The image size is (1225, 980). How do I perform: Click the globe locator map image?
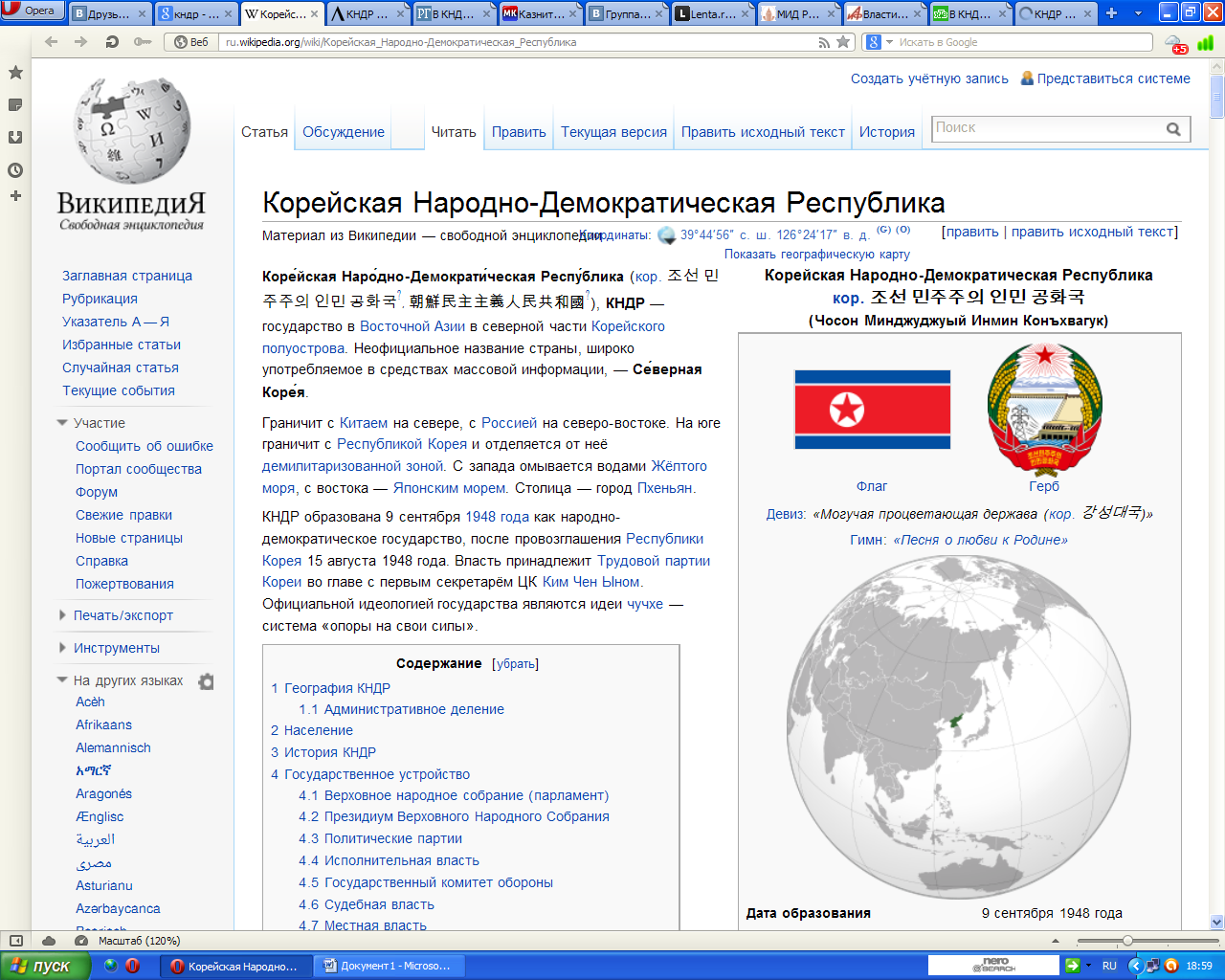pos(959,725)
